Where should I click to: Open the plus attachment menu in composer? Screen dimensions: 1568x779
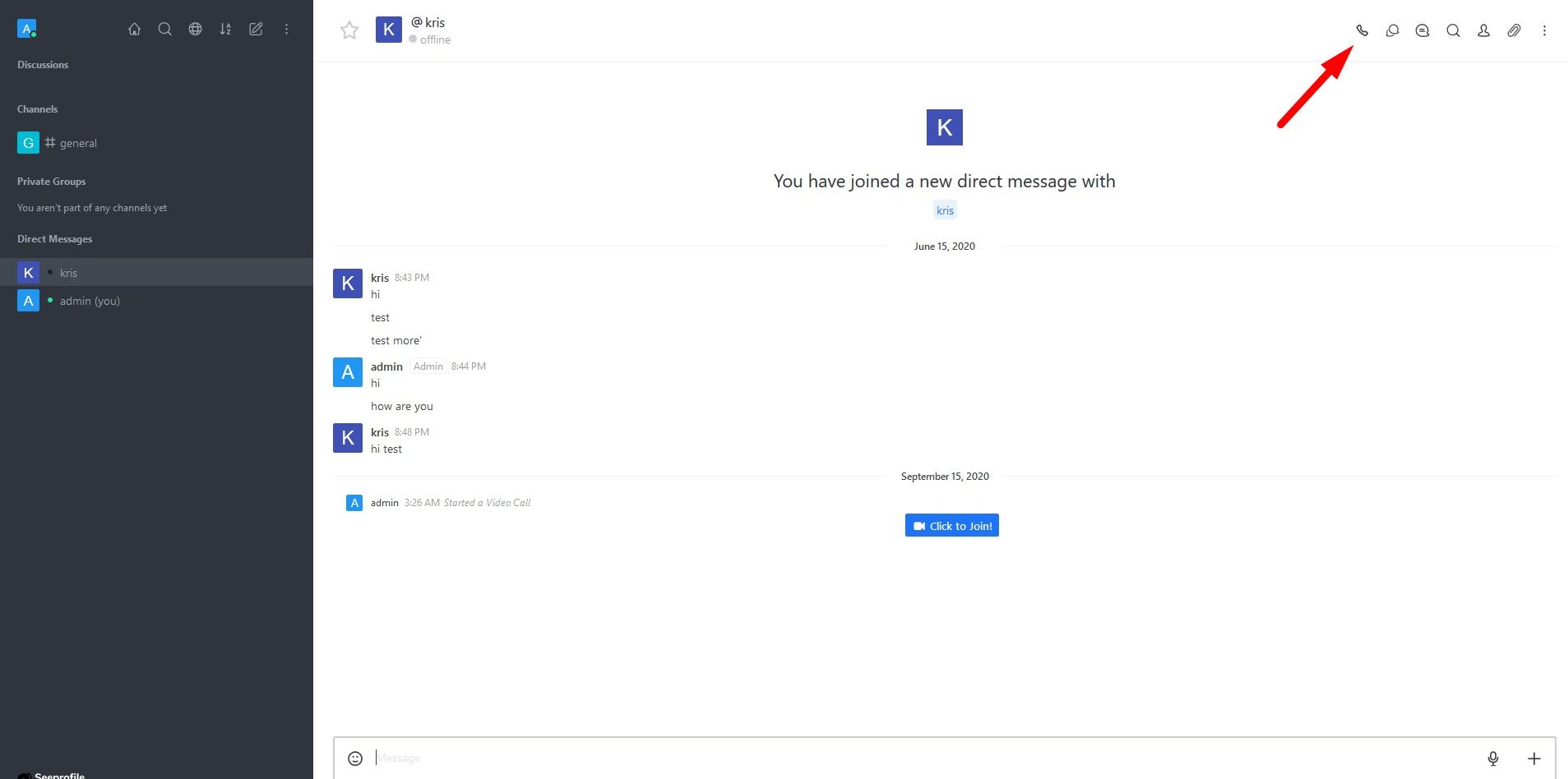[x=1534, y=758]
